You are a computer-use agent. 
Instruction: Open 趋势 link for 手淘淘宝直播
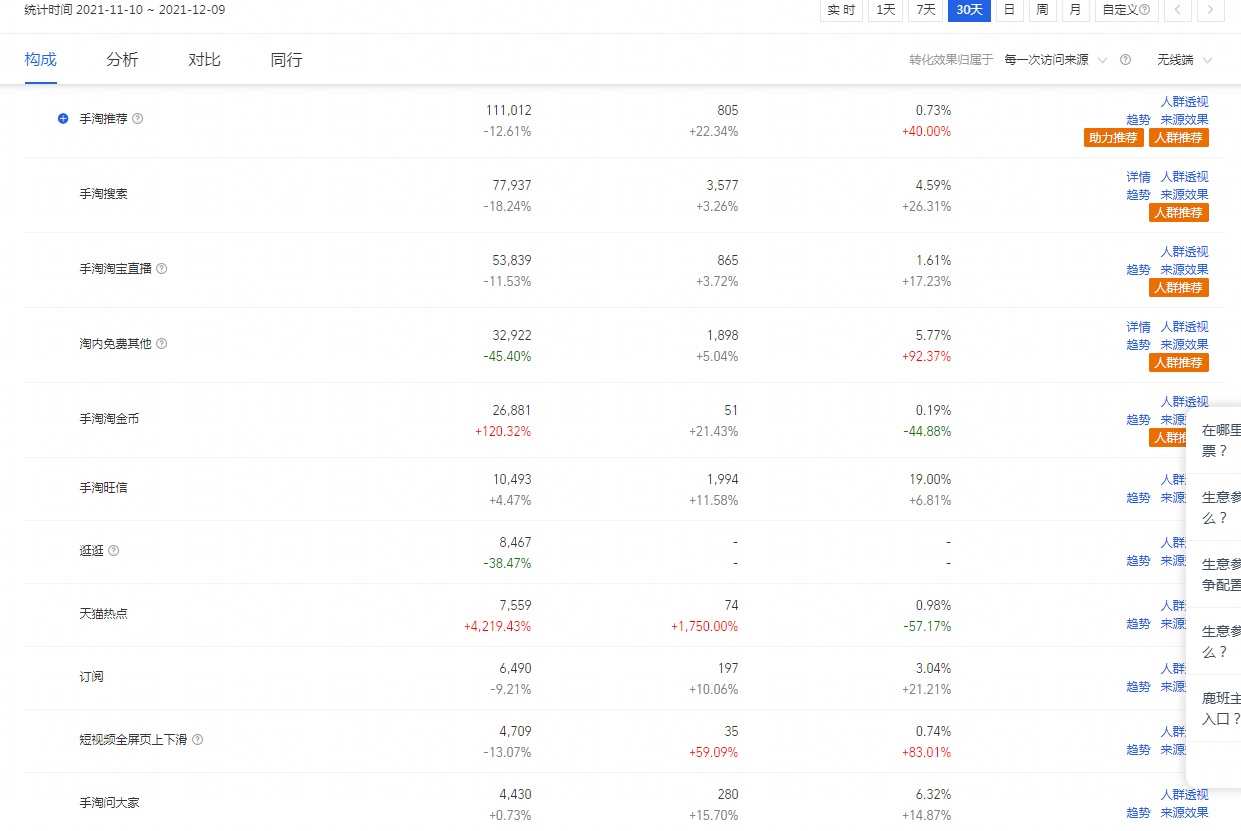(x=1138, y=270)
